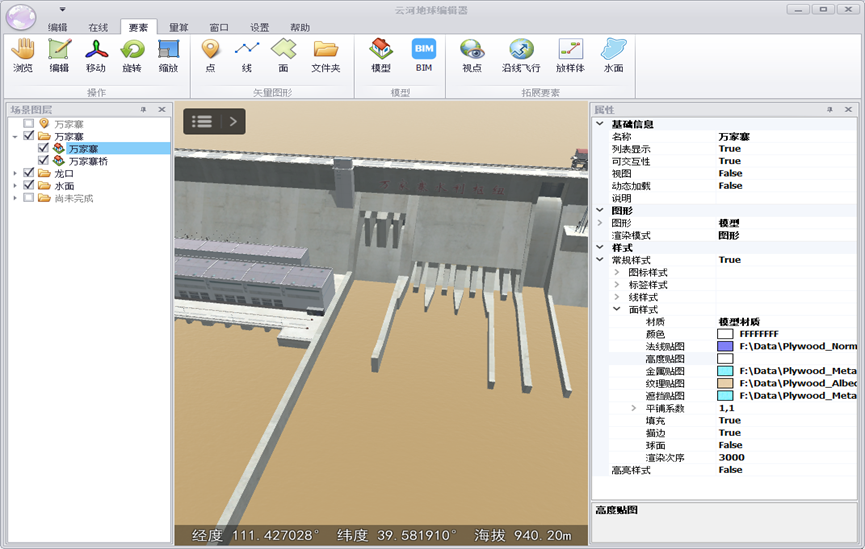Screen dimensions: 865x549
Task: Open the 窗口 ribbon tab
Action: [x=219, y=27]
